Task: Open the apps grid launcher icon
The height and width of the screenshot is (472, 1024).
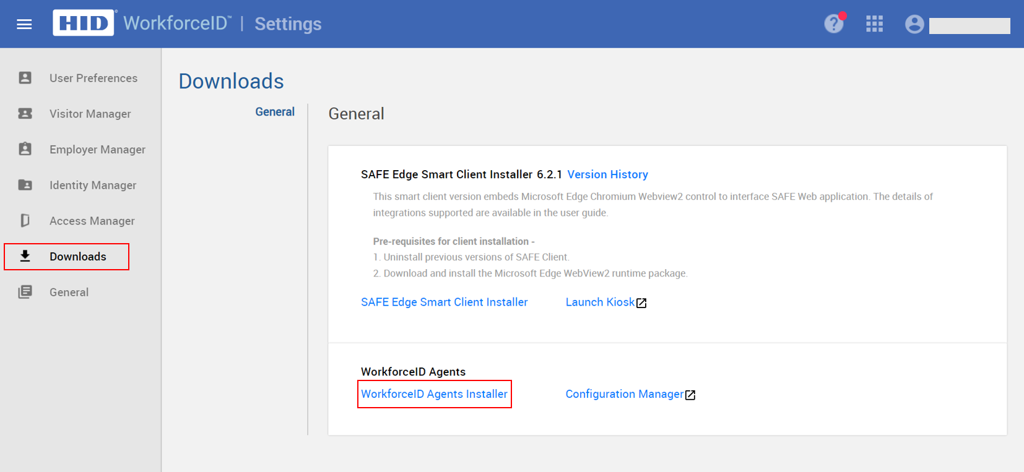Action: [874, 24]
